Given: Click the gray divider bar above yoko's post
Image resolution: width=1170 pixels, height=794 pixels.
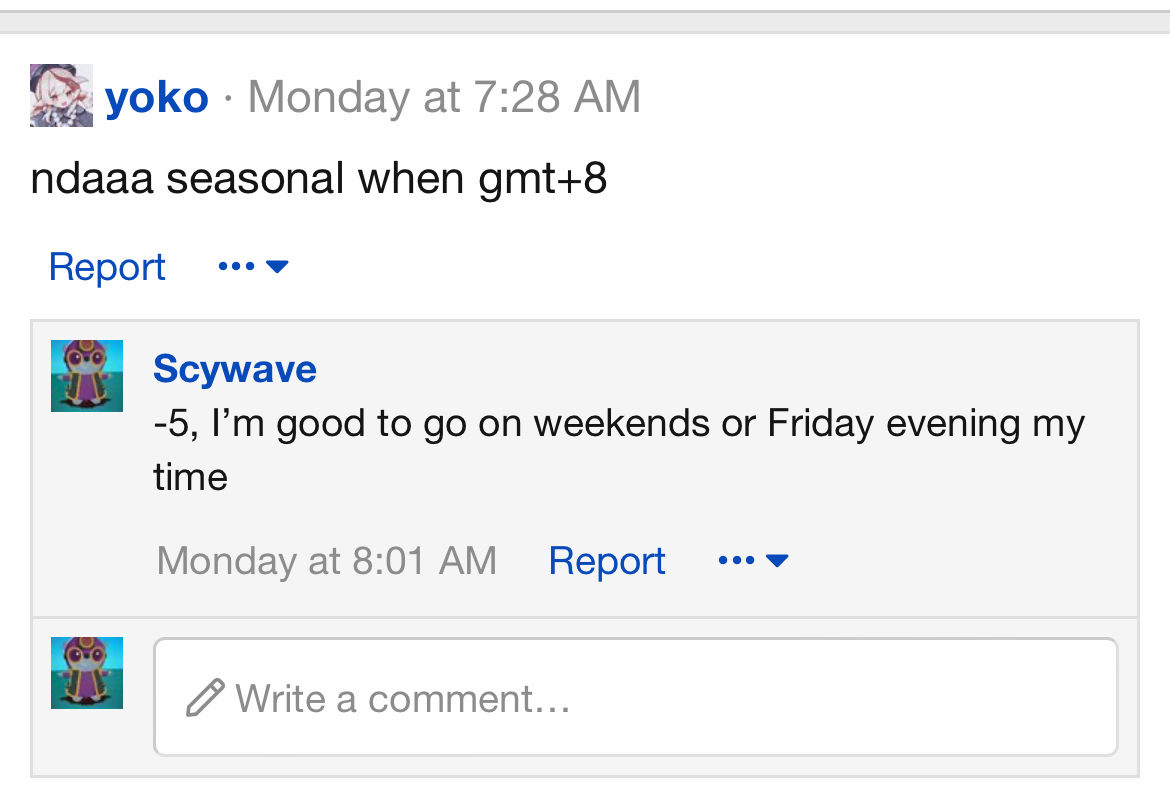Looking at the screenshot, I should click(x=585, y=22).
